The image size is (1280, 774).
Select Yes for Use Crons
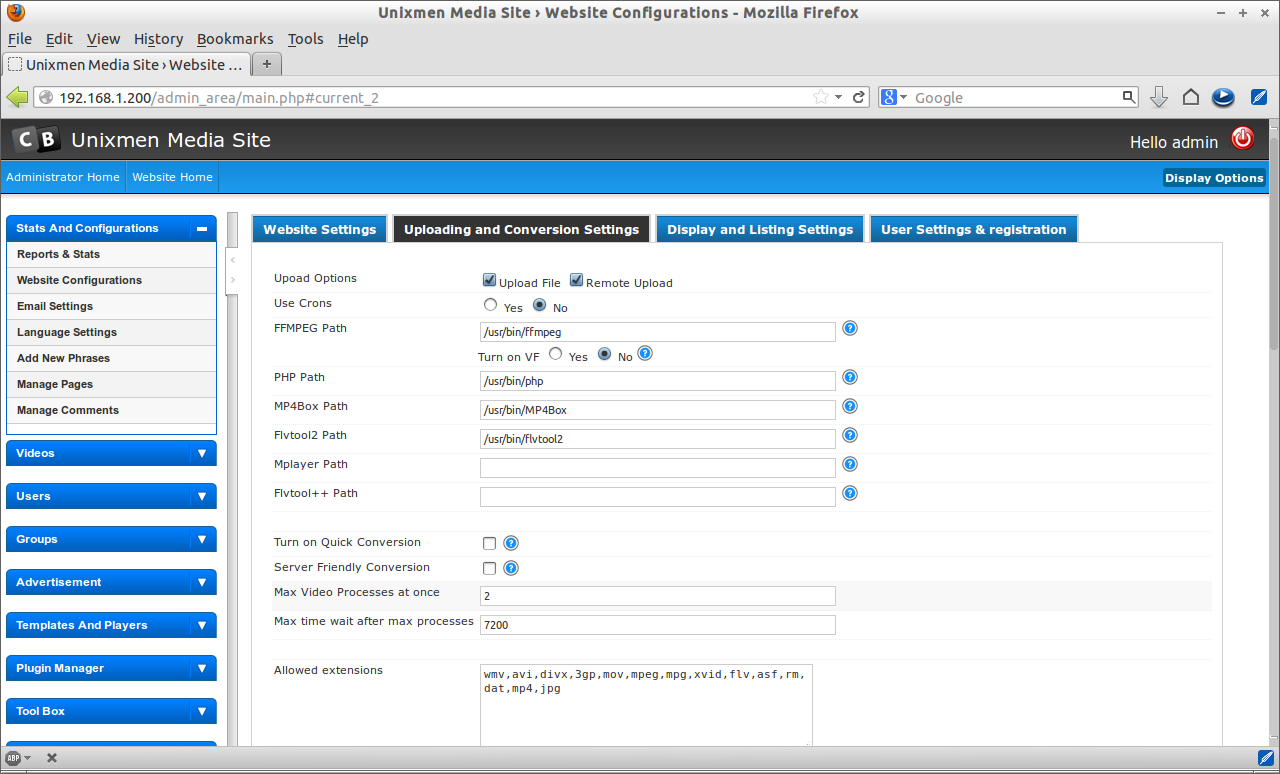(490, 305)
